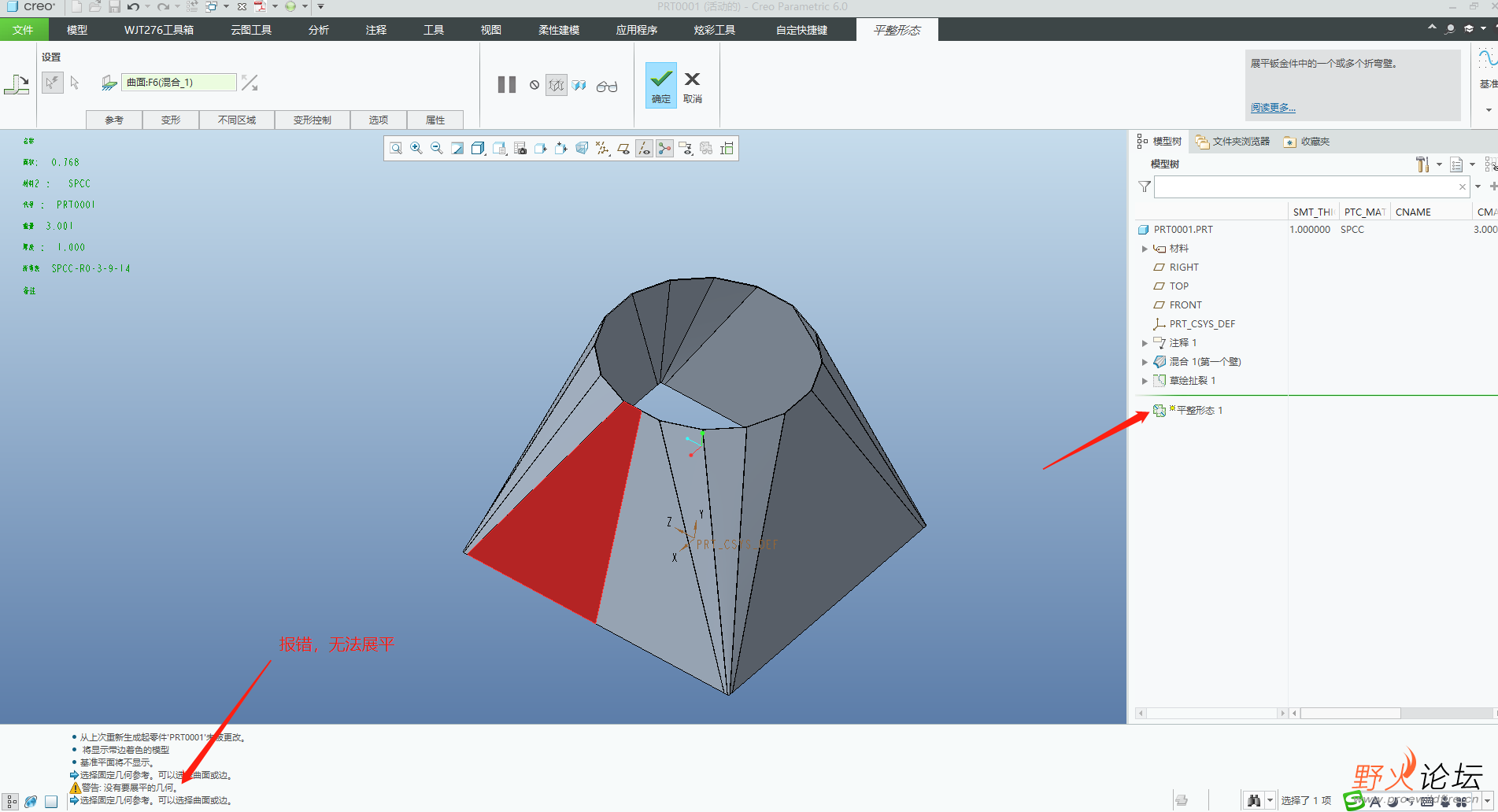Switch to the 模型树 navigator tab
The height and width of the screenshot is (812, 1498).
coord(1160,142)
